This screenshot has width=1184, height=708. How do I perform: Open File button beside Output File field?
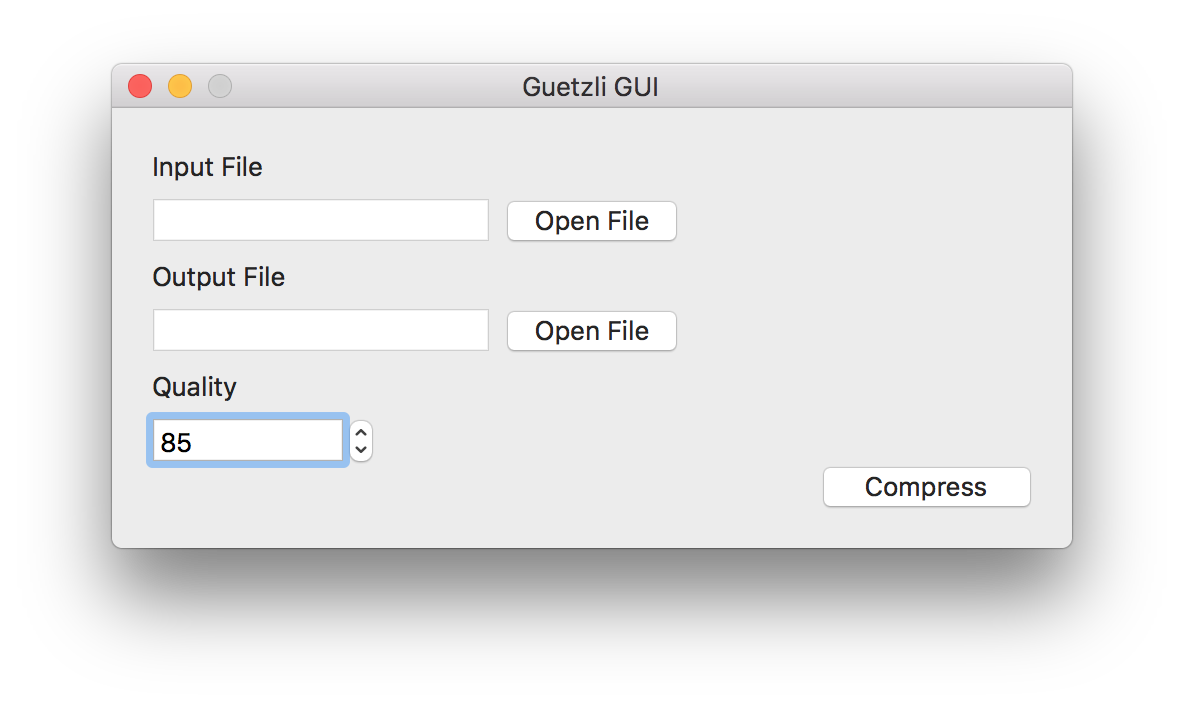(592, 331)
